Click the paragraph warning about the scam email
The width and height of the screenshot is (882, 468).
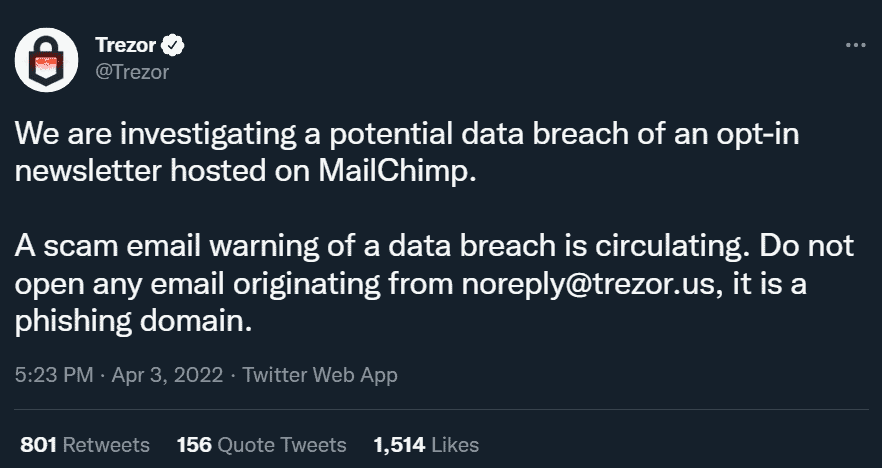click(434, 284)
